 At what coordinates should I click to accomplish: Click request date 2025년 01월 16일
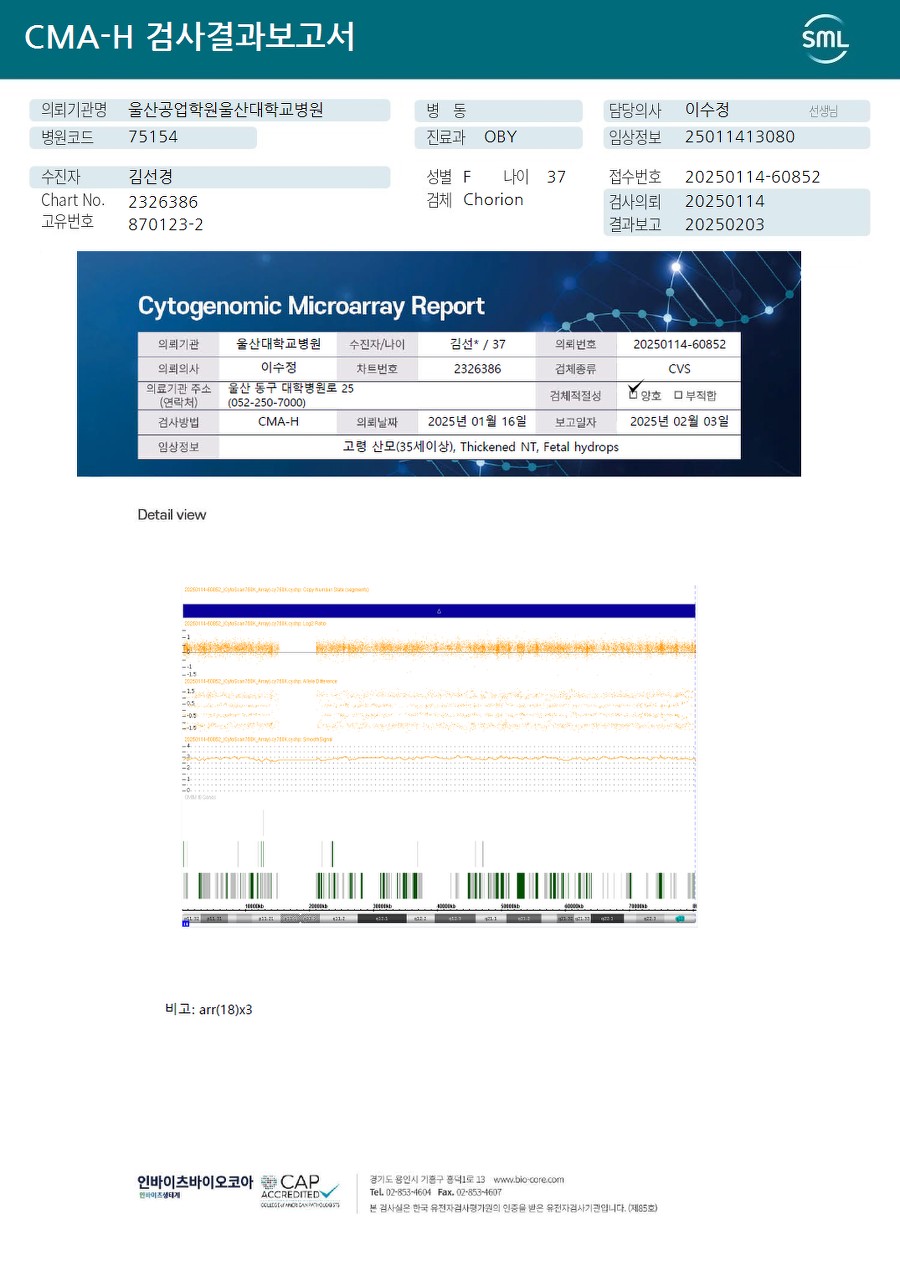click(x=476, y=421)
